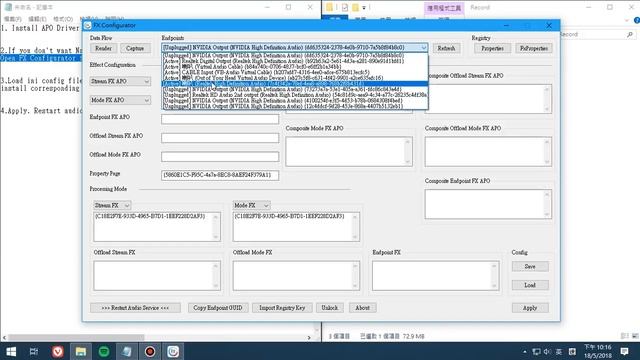Click the Unlock button
Screen dimensions: 640x360
[329, 308]
